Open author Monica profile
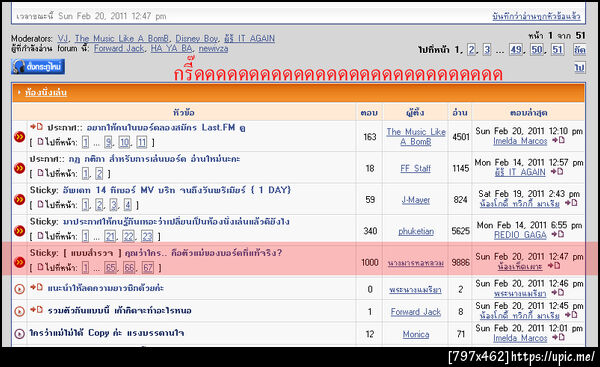 pos(416,334)
